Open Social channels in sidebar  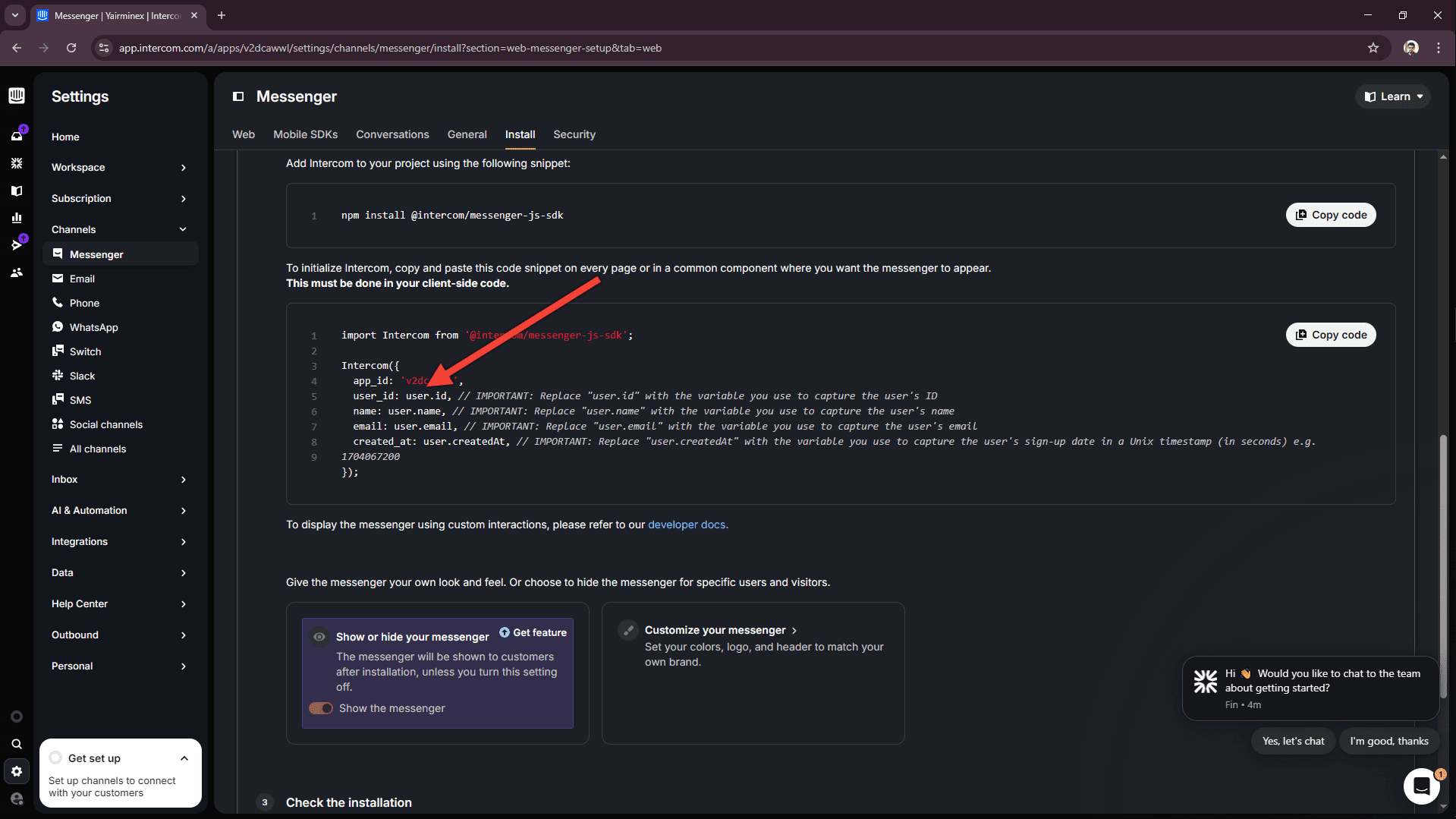point(121,424)
